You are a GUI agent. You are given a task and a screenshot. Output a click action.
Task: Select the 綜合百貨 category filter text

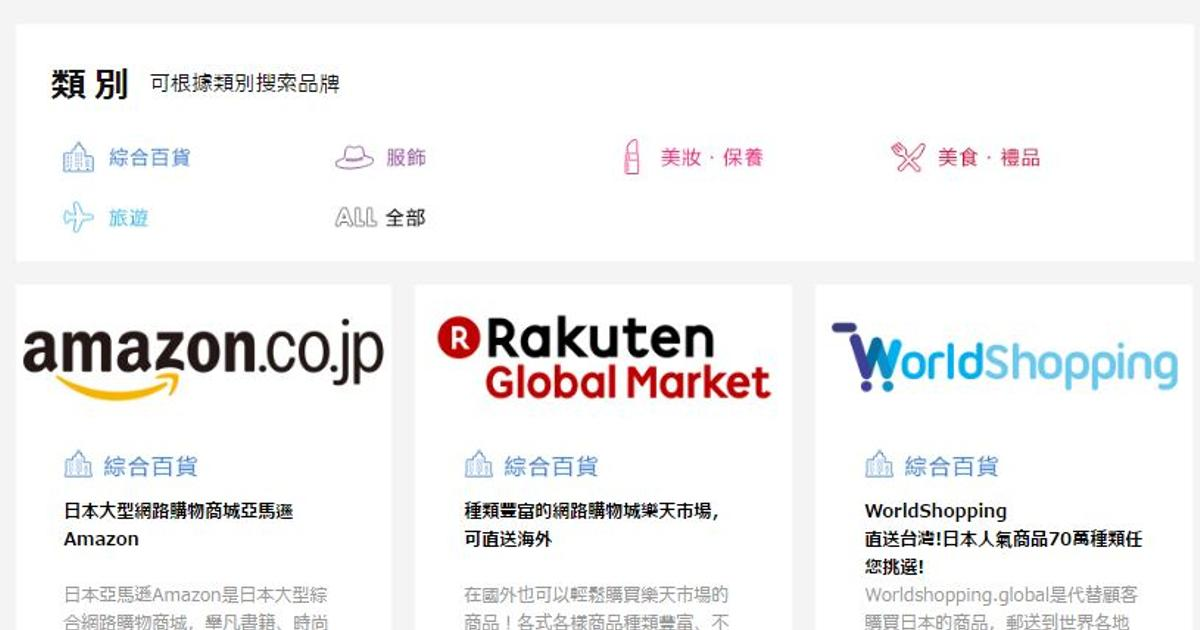coord(149,158)
